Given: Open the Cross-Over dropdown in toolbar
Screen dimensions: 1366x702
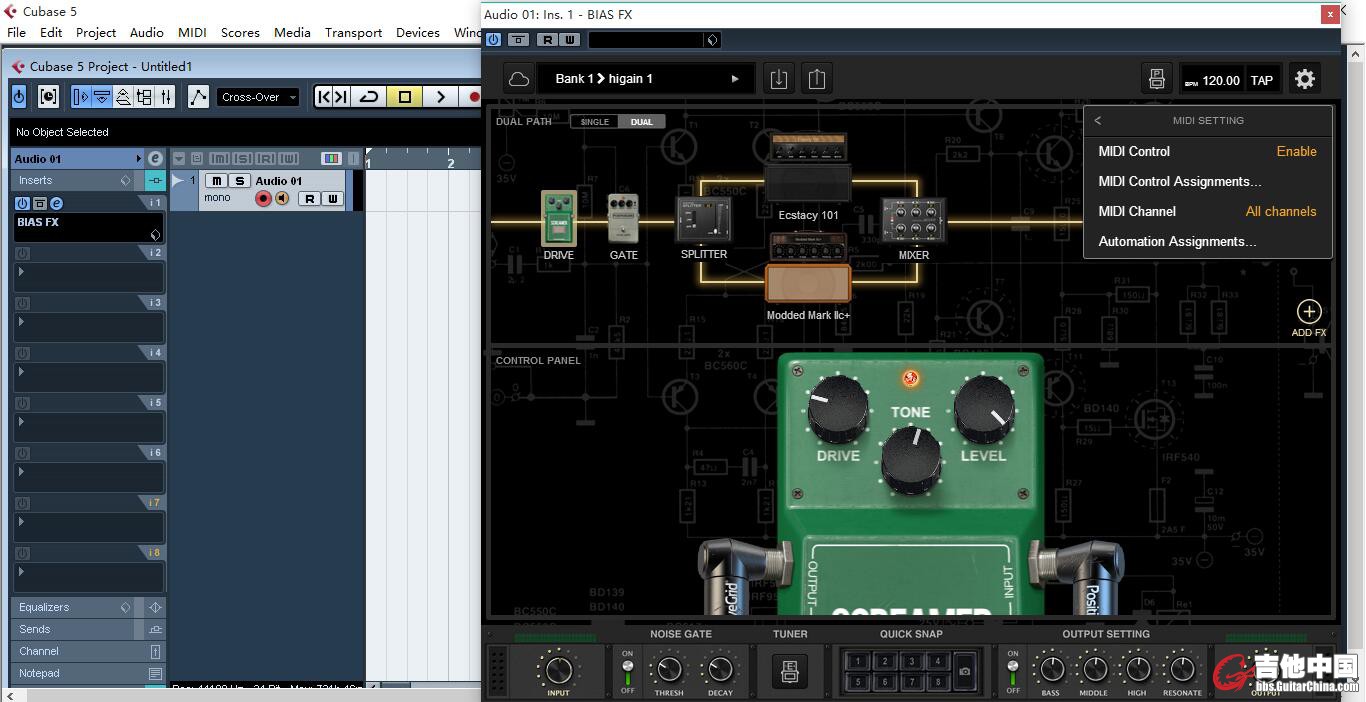Looking at the screenshot, I should pyautogui.click(x=259, y=97).
